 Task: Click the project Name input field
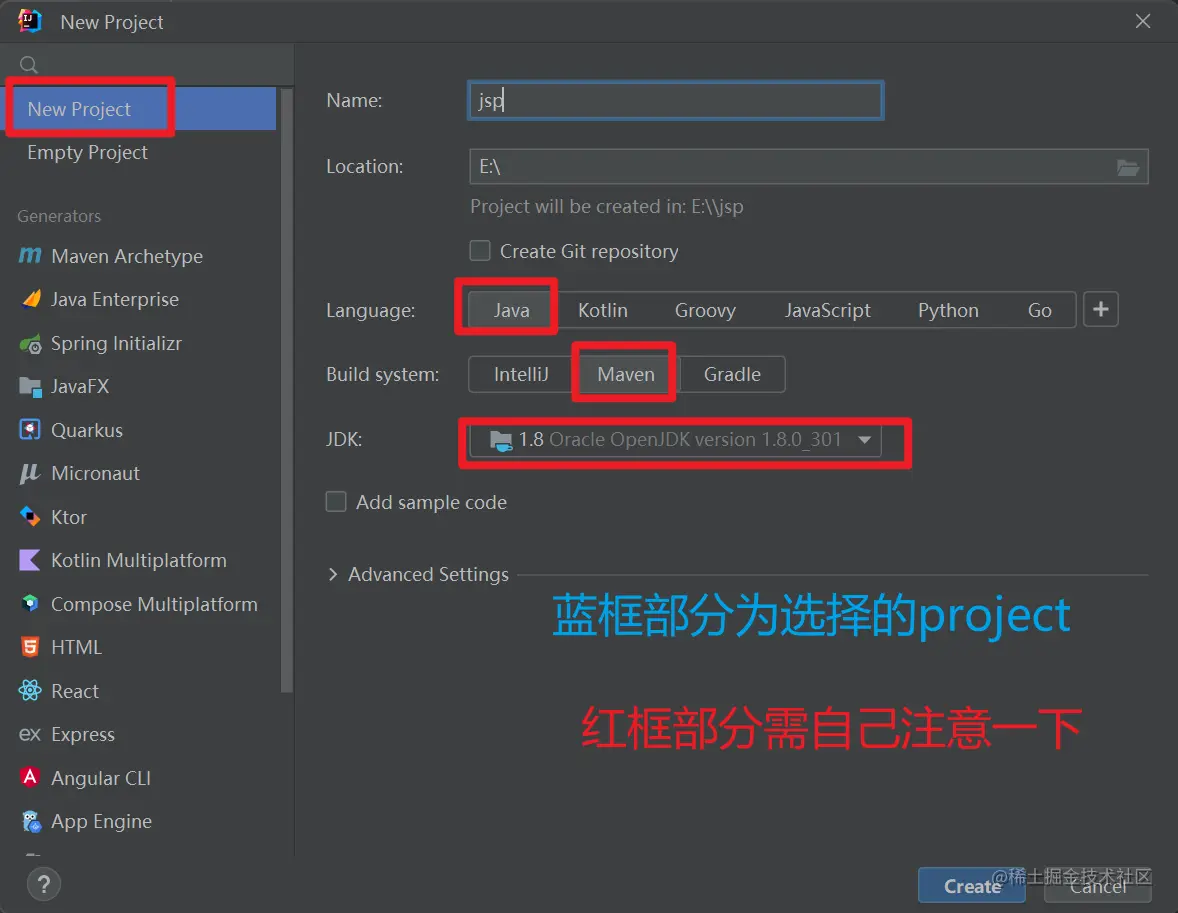point(675,101)
